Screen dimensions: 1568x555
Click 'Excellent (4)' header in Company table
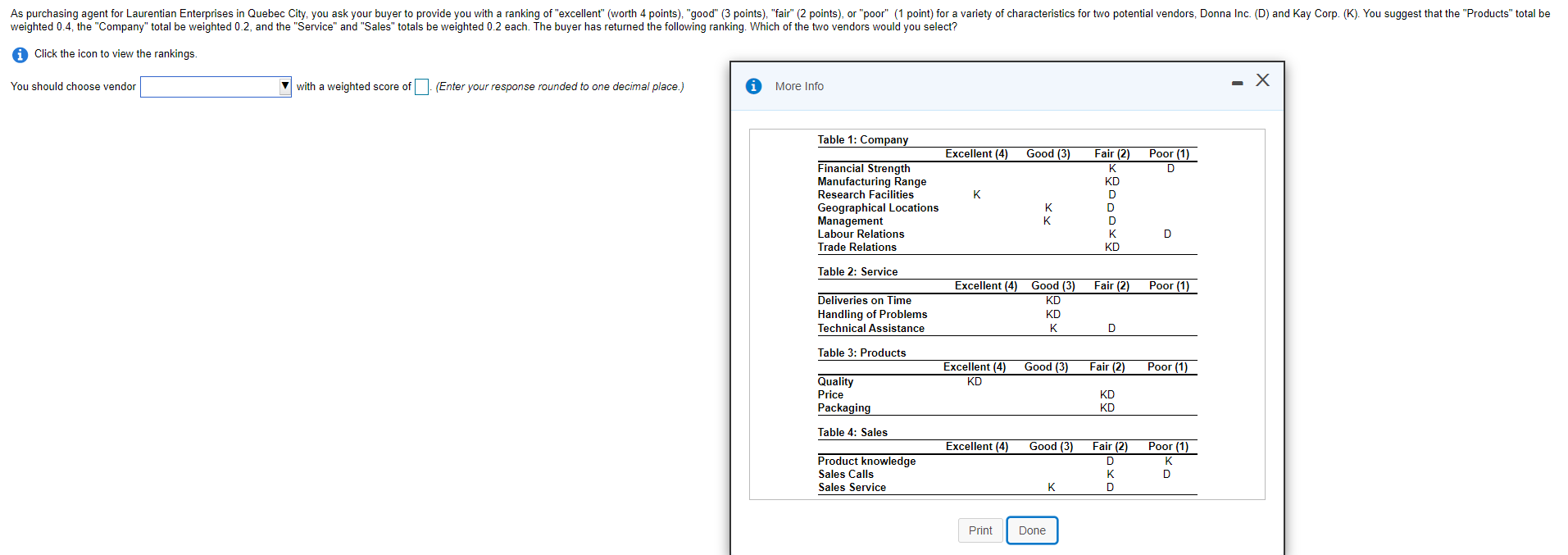[x=976, y=154]
